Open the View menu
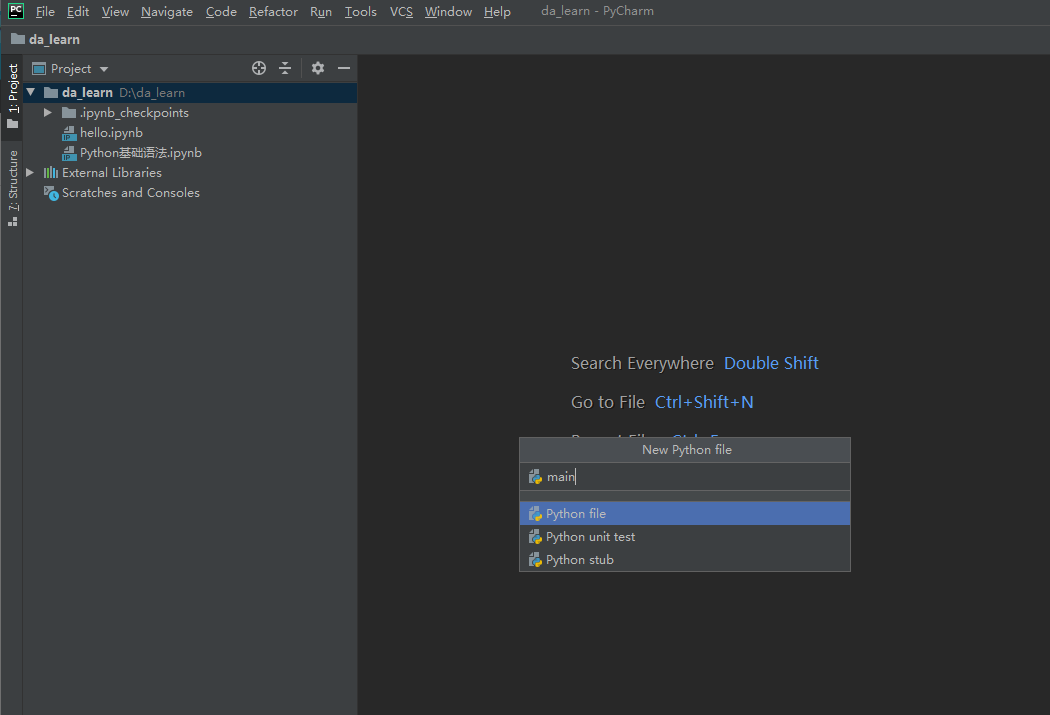Screen dimensions: 1050x715 [115, 11]
